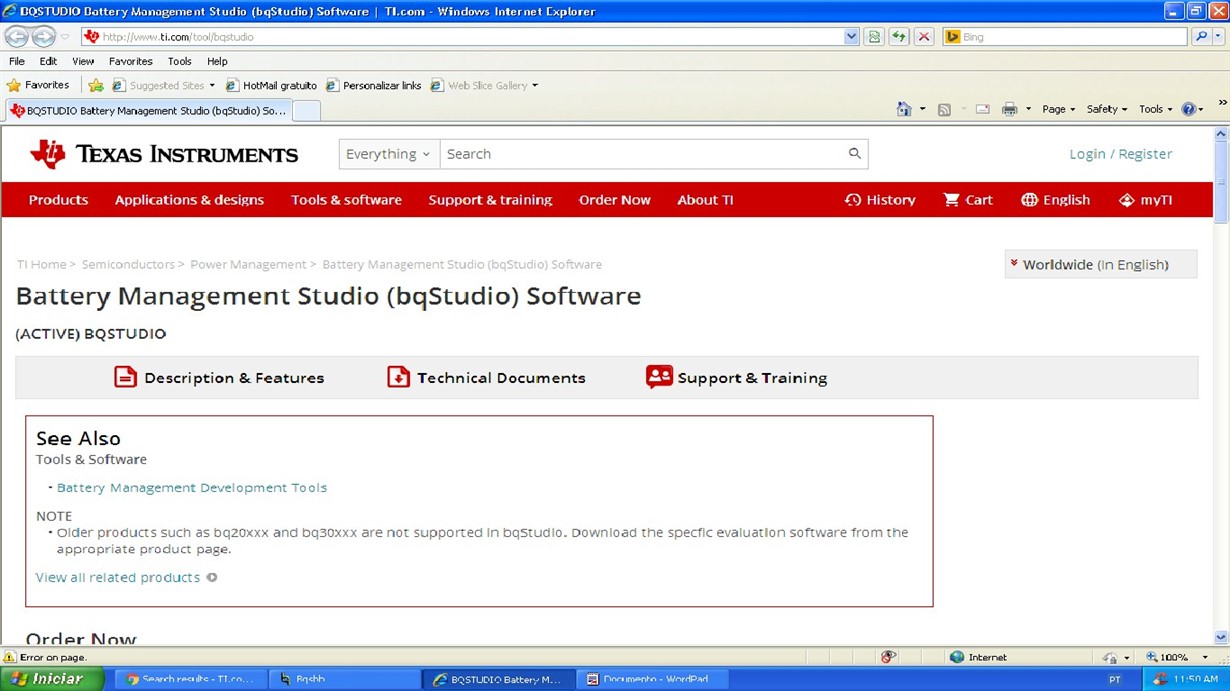Image resolution: width=1230 pixels, height=691 pixels.
Task: Click the Texas Instruments logo
Action: pyautogui.click(x=164, y=154)
